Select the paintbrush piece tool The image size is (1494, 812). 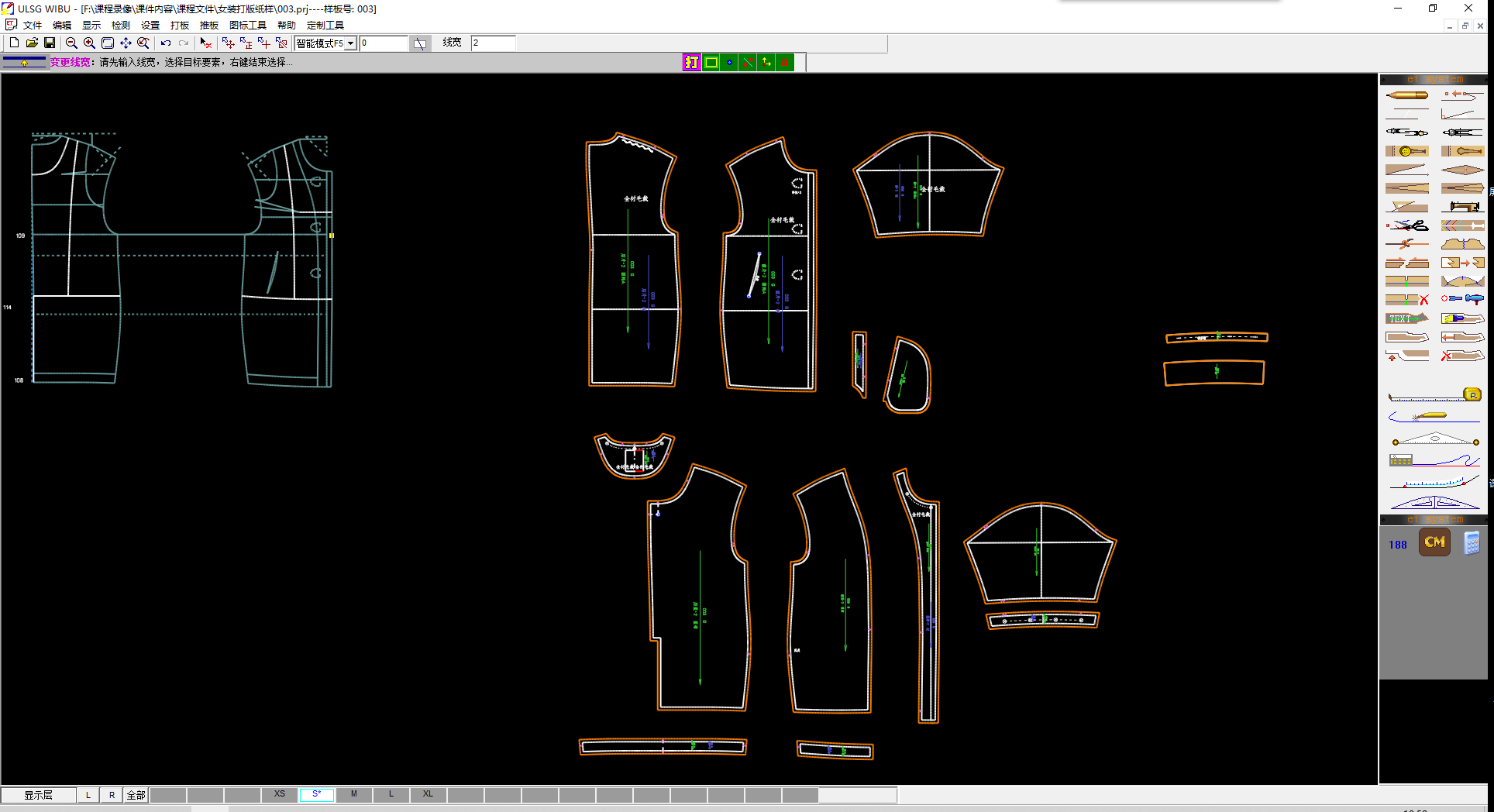coord(1462,318)
